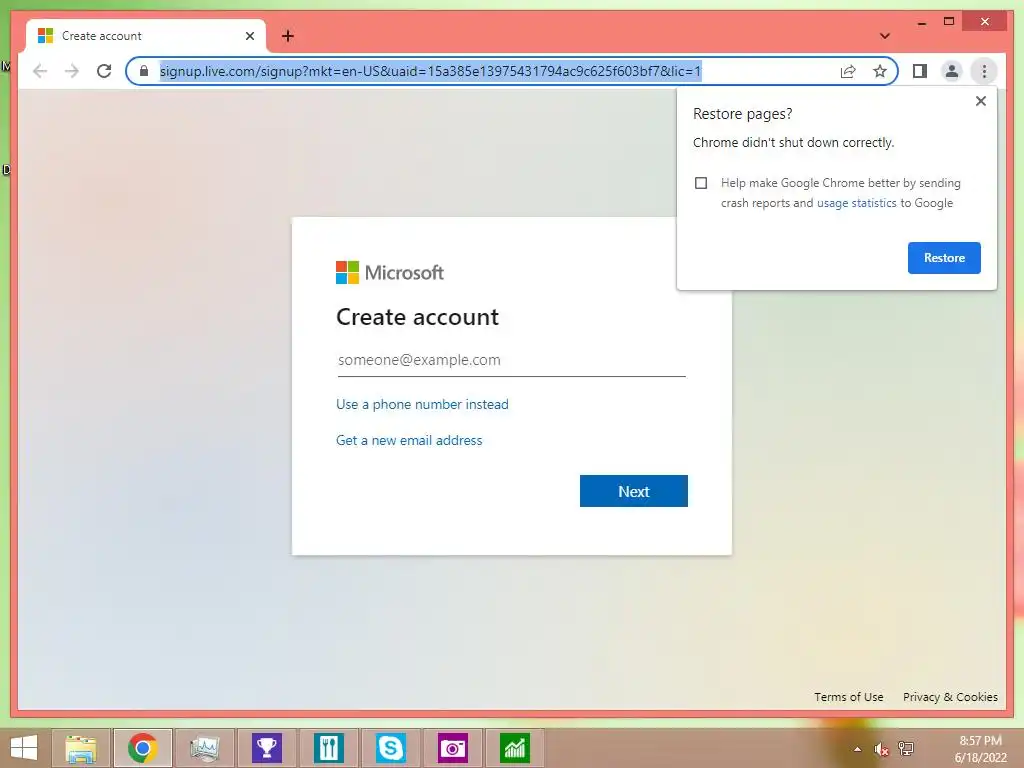Open Privacy & Cookies link
The image size is (1024, 768).
pos(950,697)
